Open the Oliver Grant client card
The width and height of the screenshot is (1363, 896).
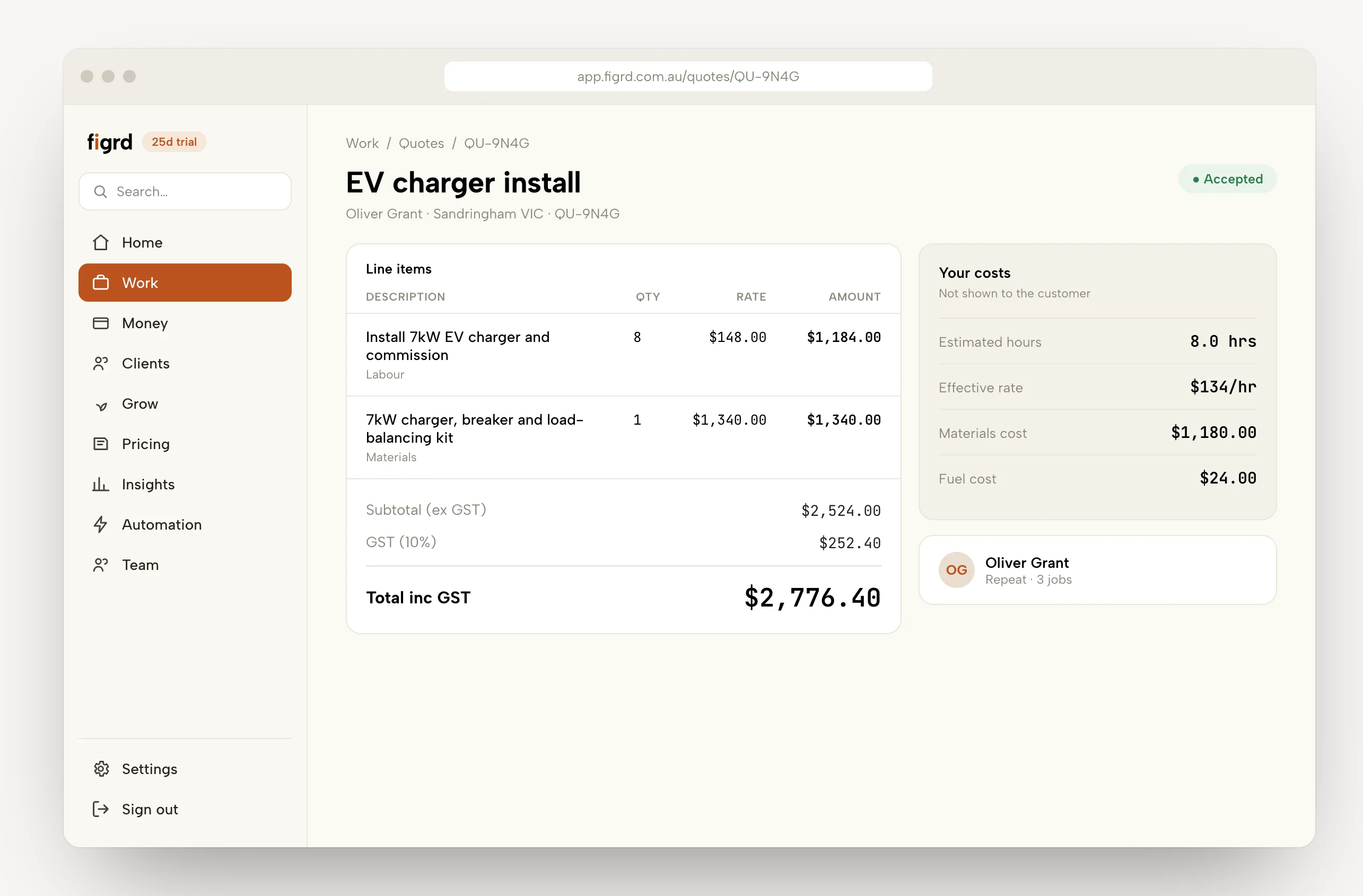pyautogui.click(x=1097, y=569)
